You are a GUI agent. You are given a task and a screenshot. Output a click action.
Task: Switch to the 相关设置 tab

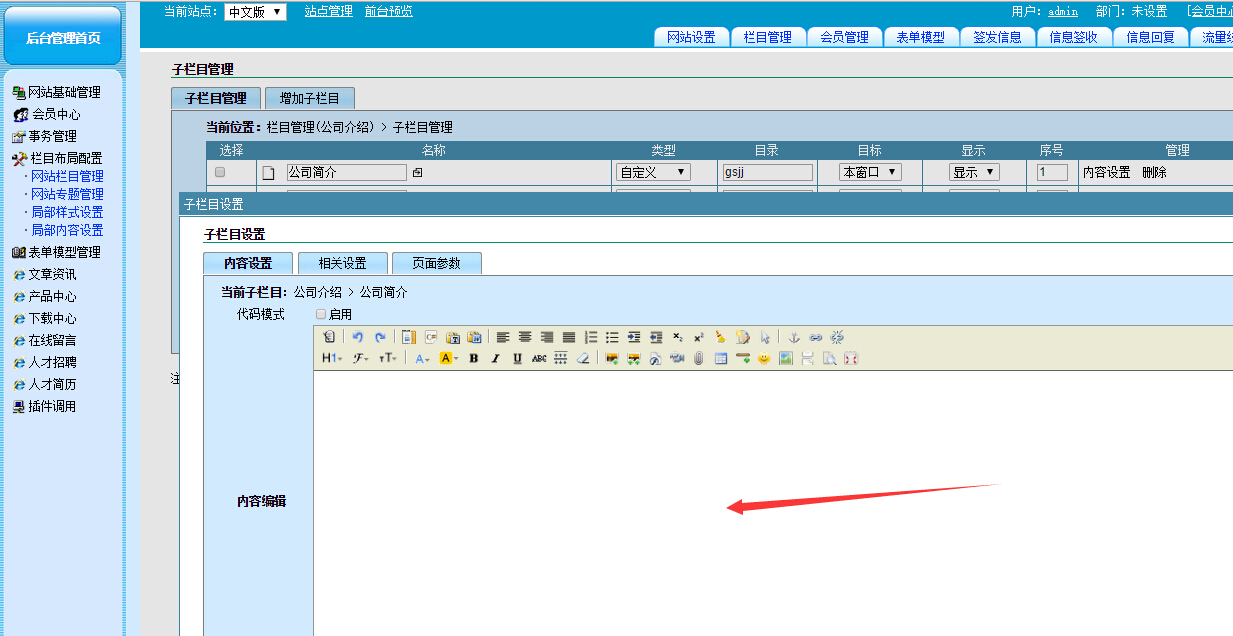342,263
